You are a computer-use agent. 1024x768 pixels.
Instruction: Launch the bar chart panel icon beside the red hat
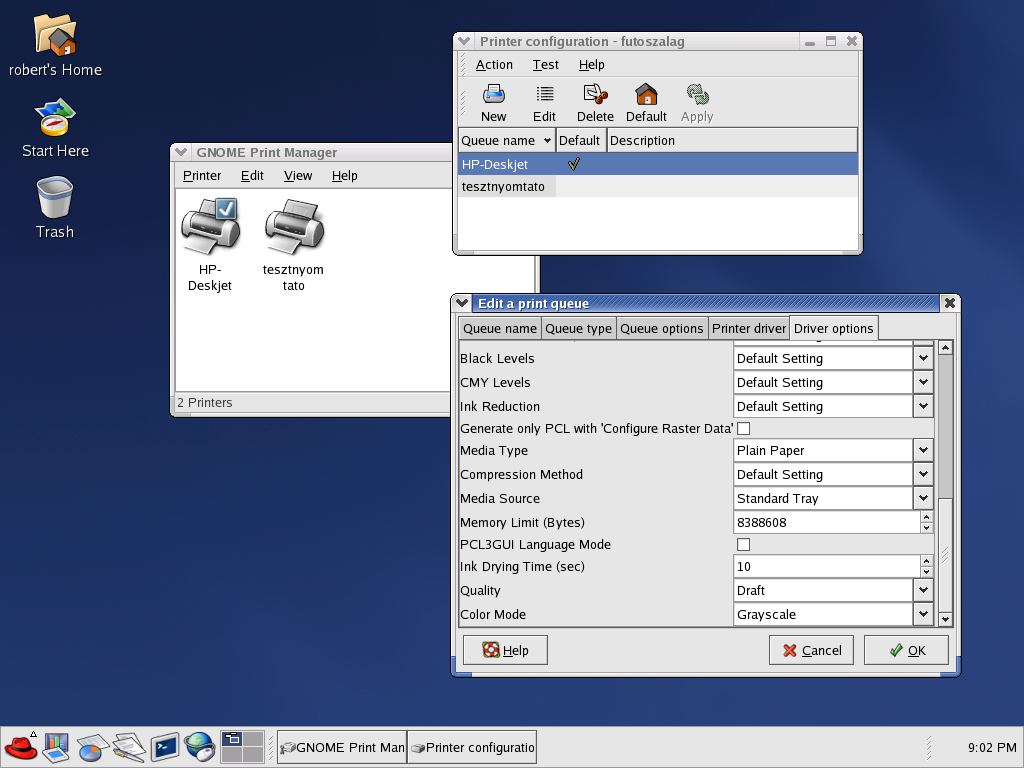pos(56,747)
